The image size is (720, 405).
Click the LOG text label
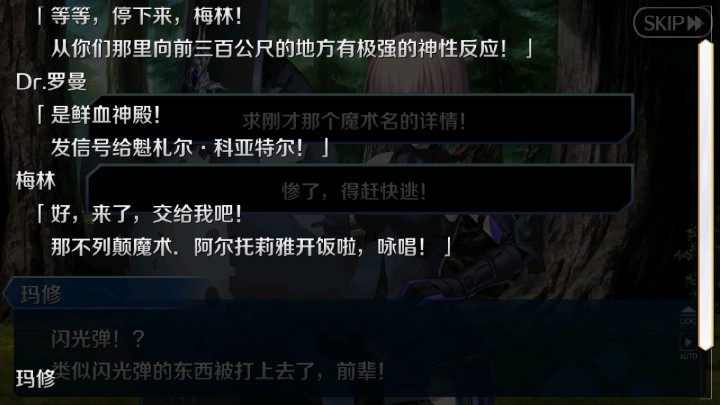click(x=688, y=321)
